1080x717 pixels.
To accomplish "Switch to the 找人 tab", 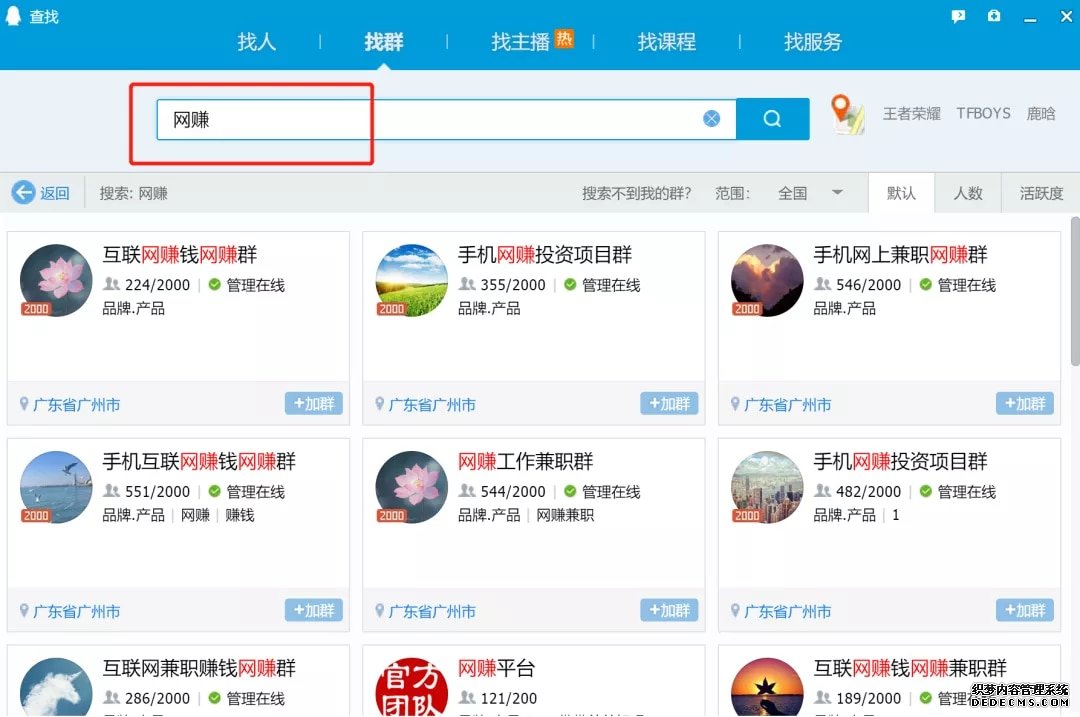I will [x=256, y=42].
